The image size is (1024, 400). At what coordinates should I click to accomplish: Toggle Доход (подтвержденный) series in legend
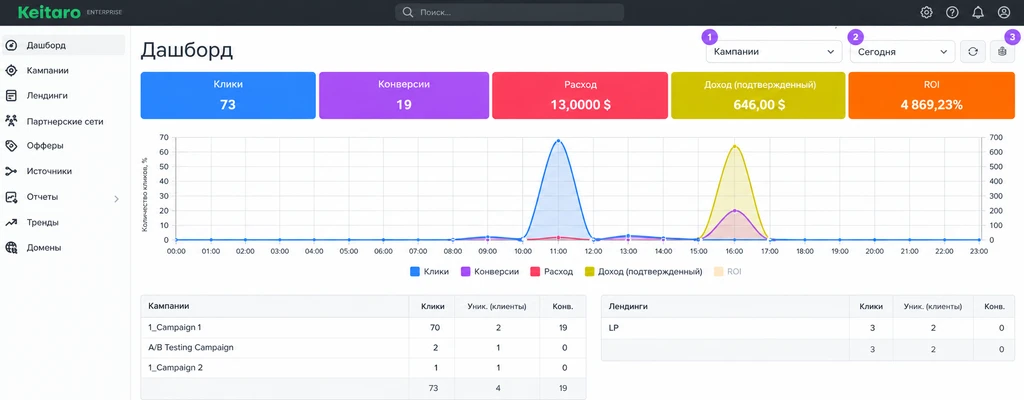point(643,271)
